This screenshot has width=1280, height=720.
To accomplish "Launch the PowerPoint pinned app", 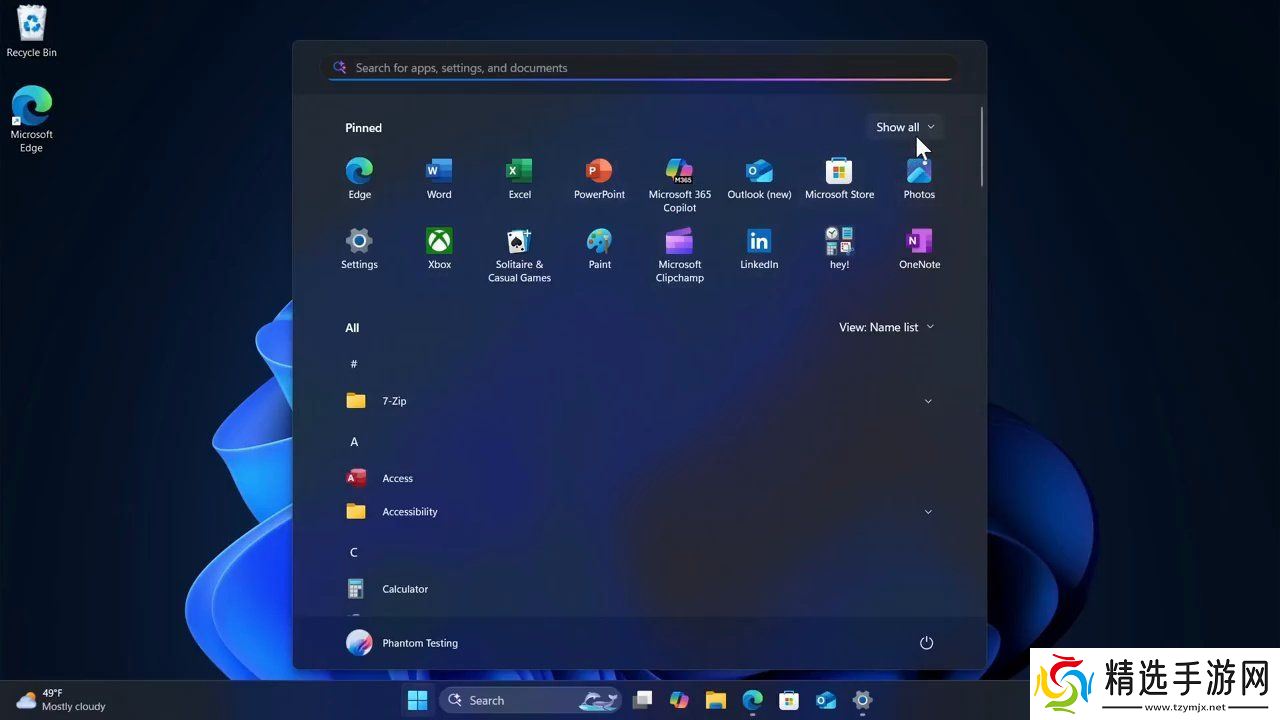I will [599, 179].
